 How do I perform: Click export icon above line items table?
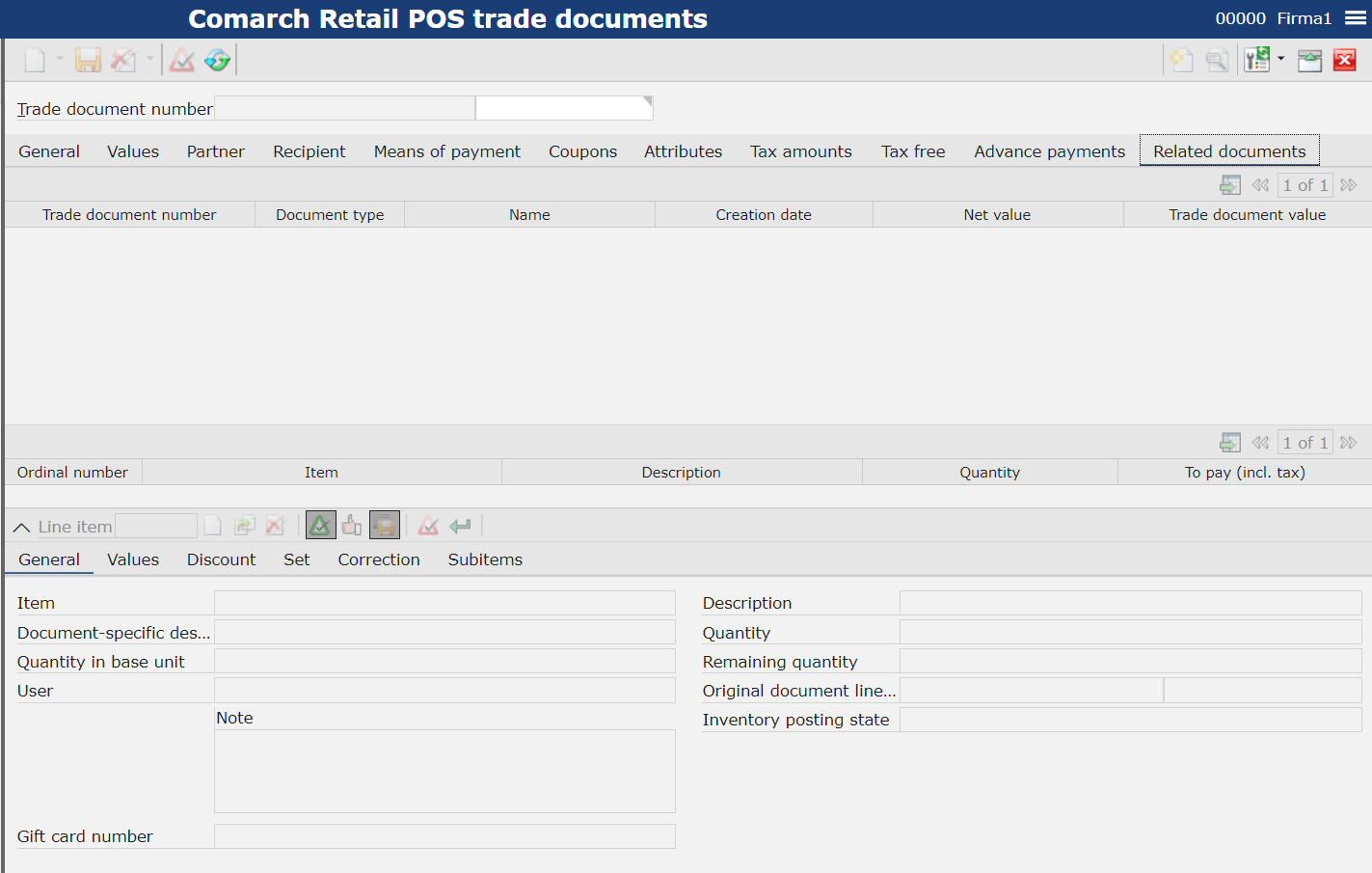(1230, 443)
